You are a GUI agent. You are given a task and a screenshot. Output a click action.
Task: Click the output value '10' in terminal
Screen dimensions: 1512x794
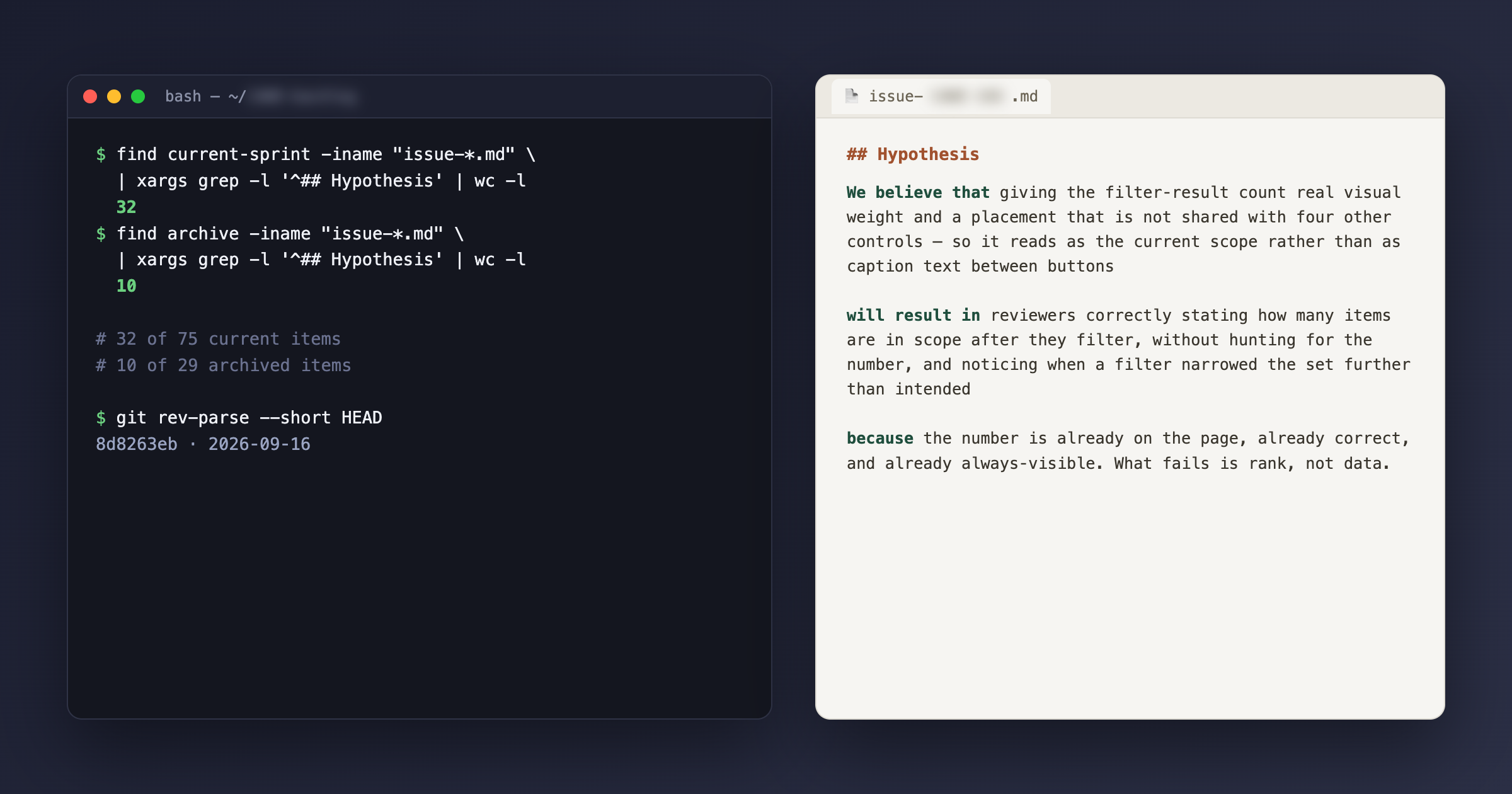[x=127, y=286]
